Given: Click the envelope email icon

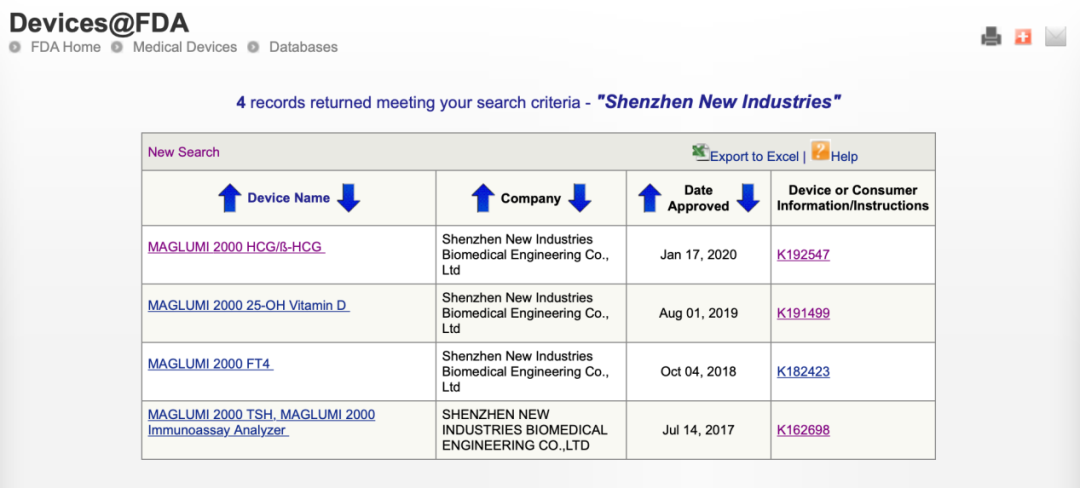Looking at the screenshot, I should (x=1056, y=37).
